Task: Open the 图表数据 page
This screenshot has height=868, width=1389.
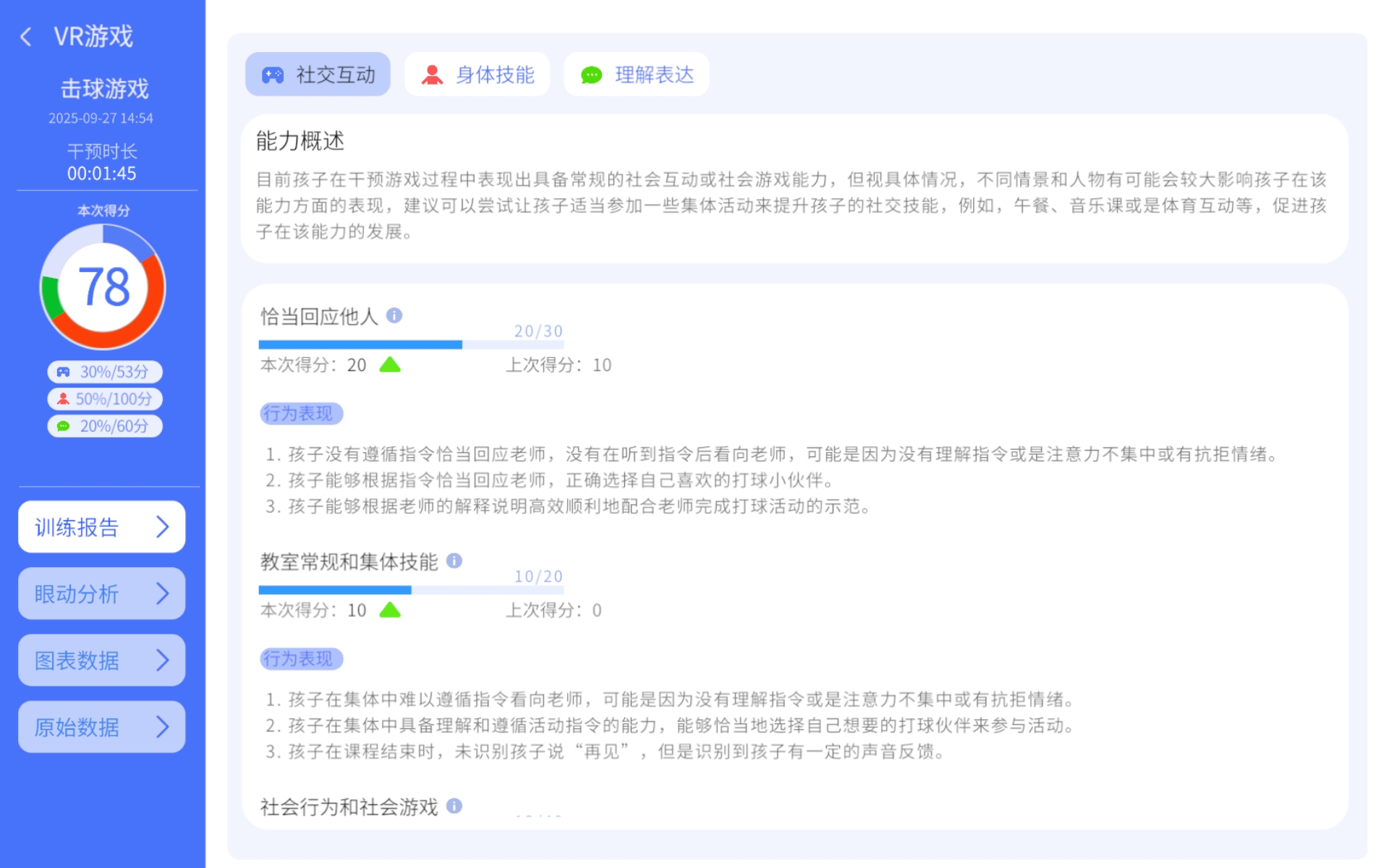Action: 101,660
